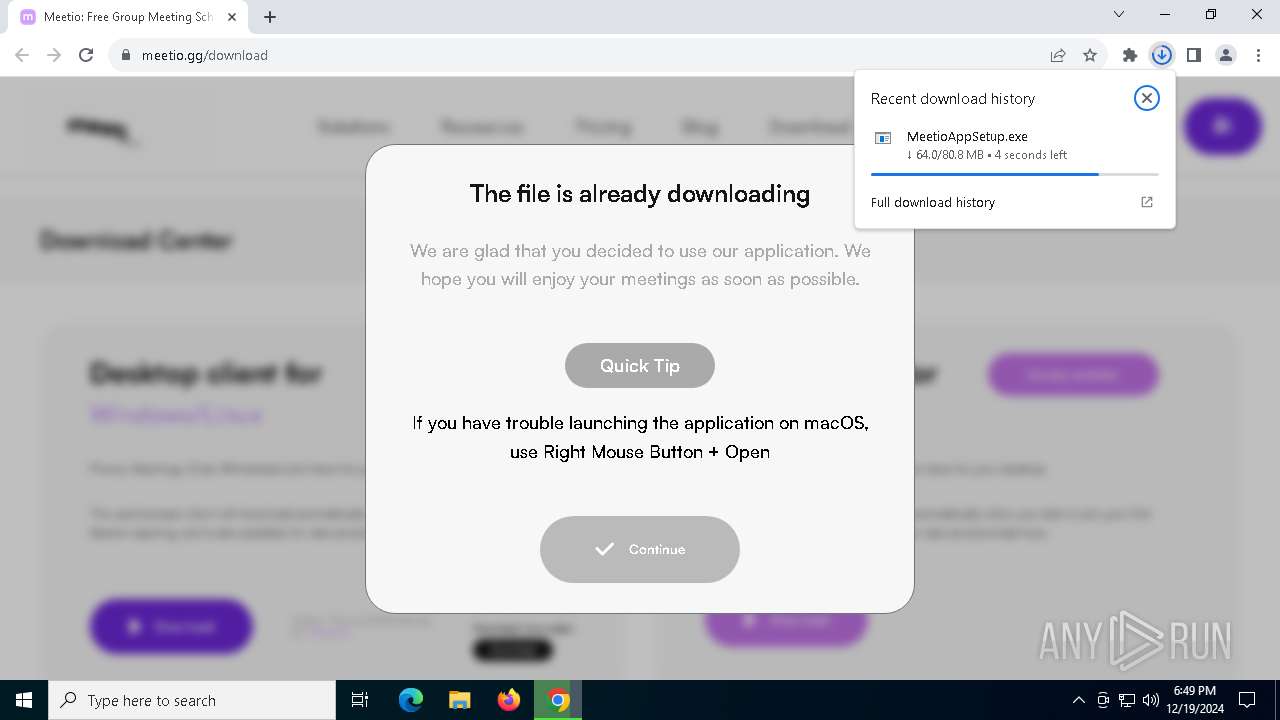View site information lock icon
The height and width of the screenshot is (720, 1280).
click(126, 55)
